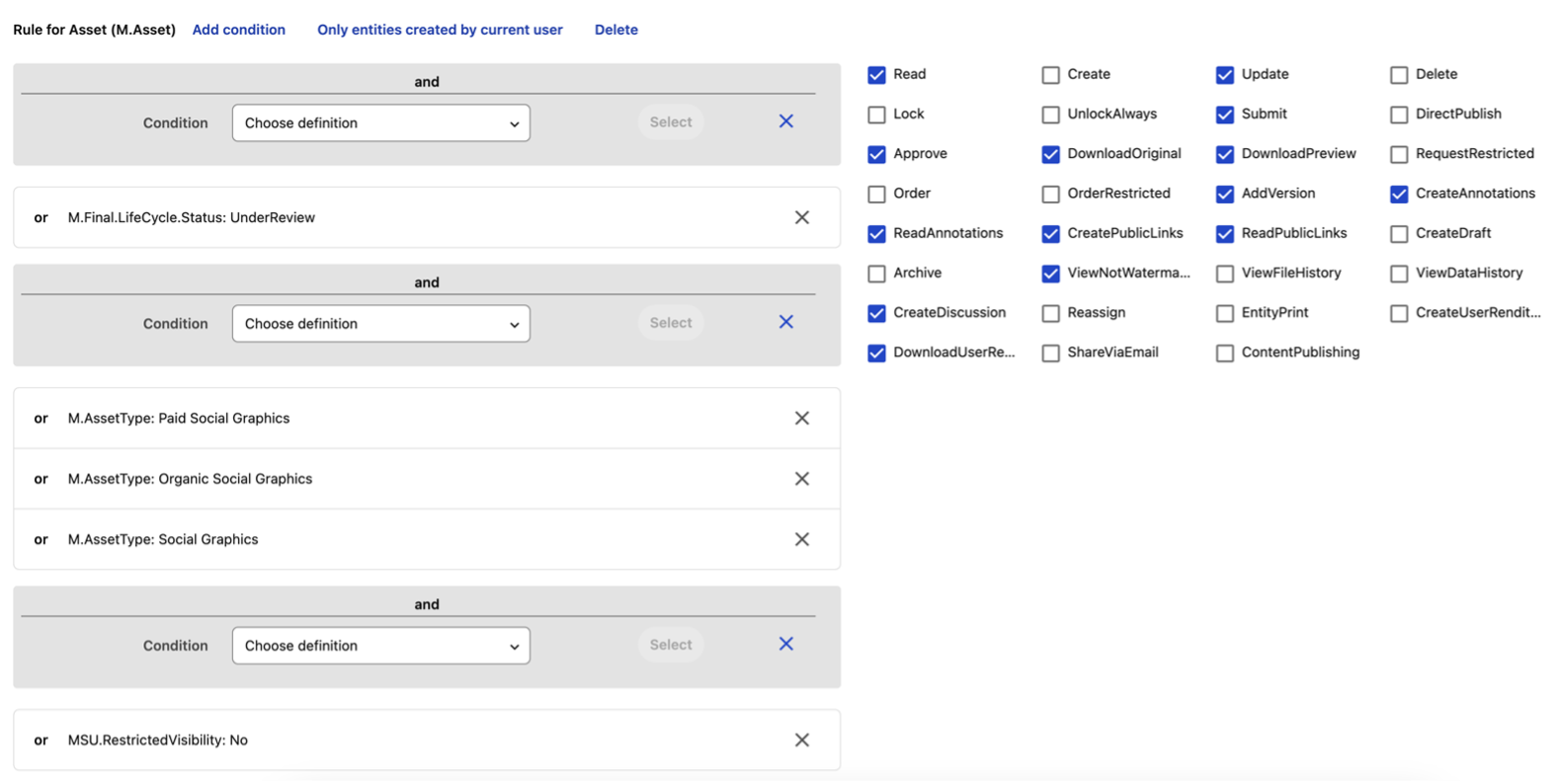Open the second Choose definition dropdown
The height and width of the screenshot is (784, 1560).
click(380, 324)
